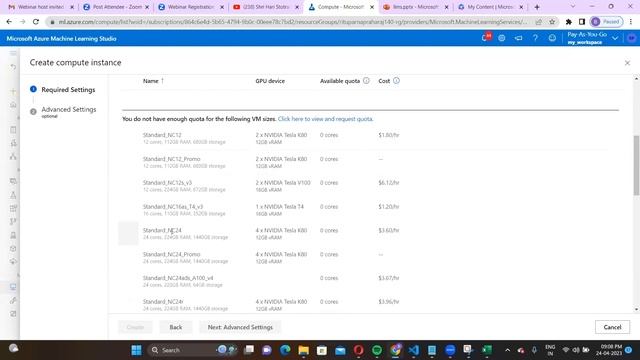Click the Cost column info icon

tap(396, 81)
